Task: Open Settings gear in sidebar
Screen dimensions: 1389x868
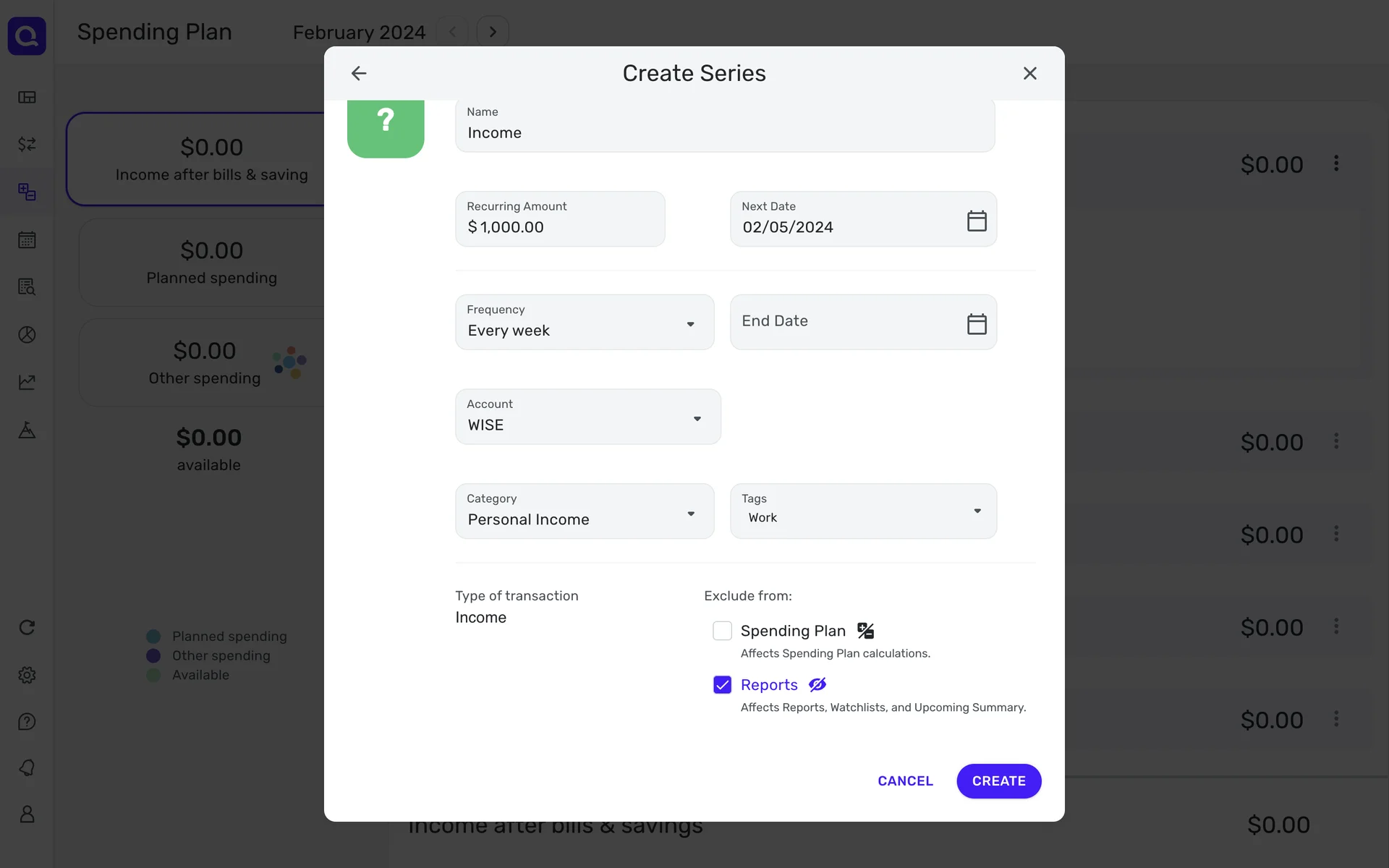Action: coord(27,675)
